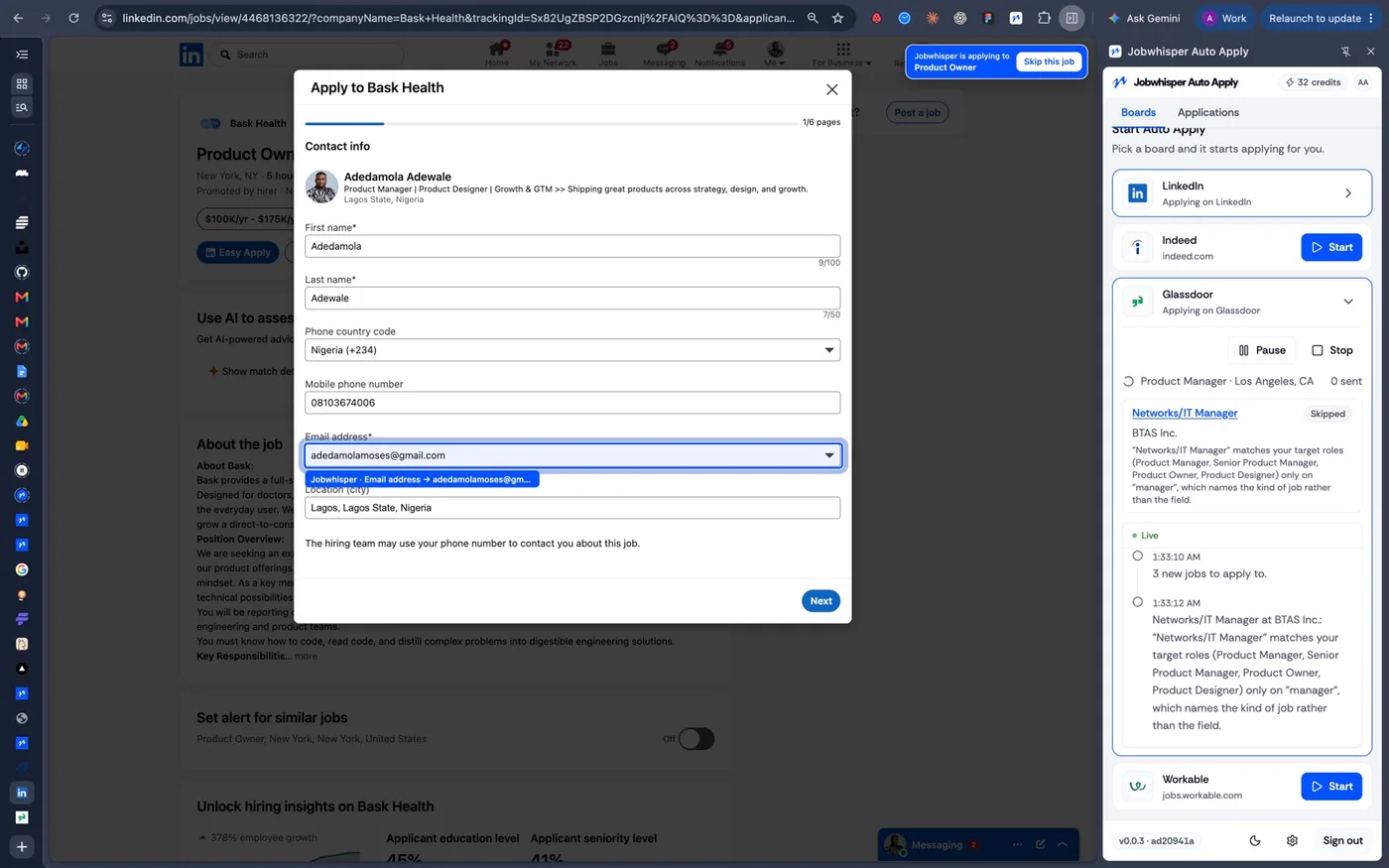Start auto apply on Indeed
Screen dimensions: 1389x868
click(1331, 247)
